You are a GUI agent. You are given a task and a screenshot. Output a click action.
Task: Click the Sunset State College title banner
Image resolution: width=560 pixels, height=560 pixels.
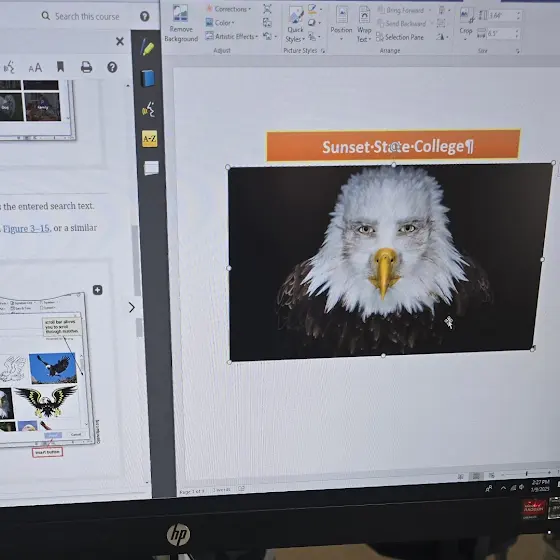pyautogui.click(x=393, y=146)
